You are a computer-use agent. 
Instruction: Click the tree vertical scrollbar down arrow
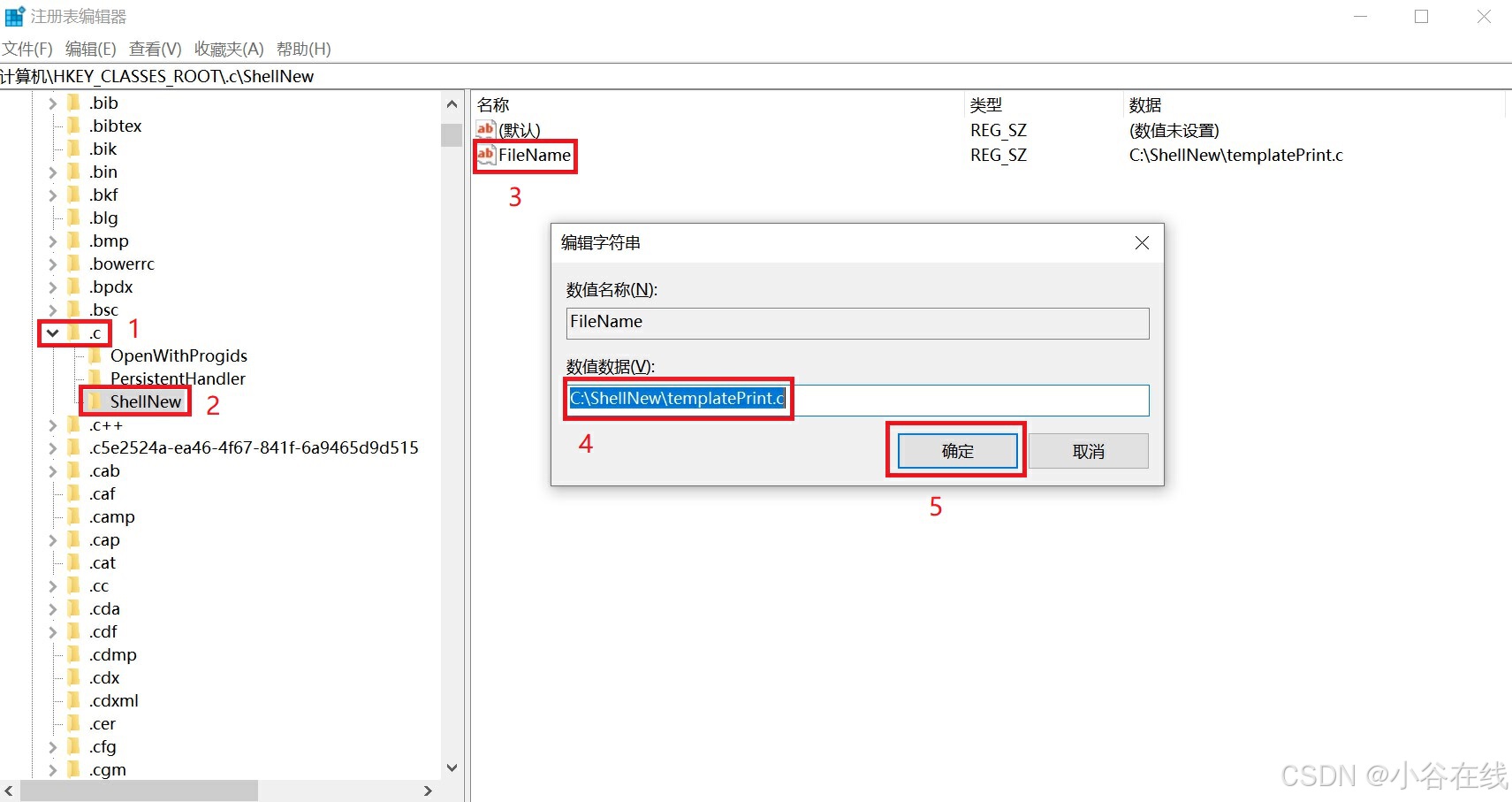click(452, 768)
